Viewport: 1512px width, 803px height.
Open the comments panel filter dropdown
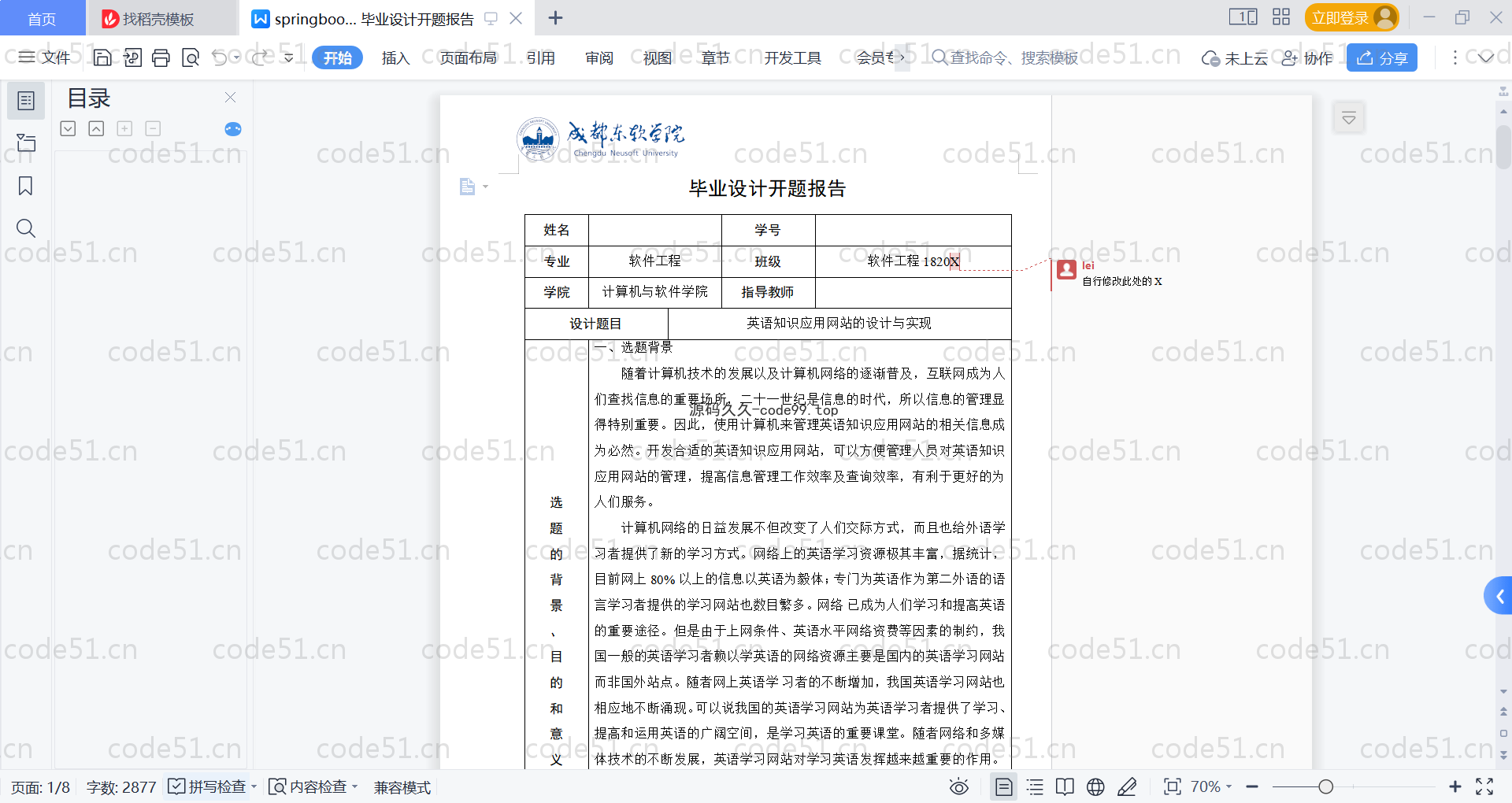coord(1349,118)
